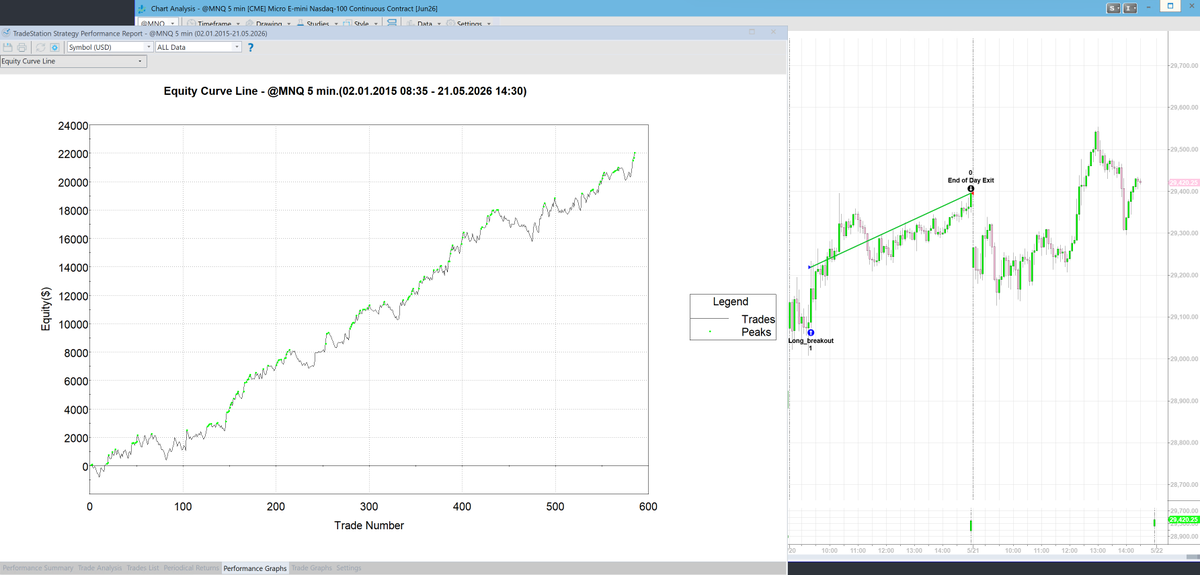Viewport: 1200px width, 575px height.
Task: Open the Equity Curve Line graph selector
Action: tap(73, 61)
